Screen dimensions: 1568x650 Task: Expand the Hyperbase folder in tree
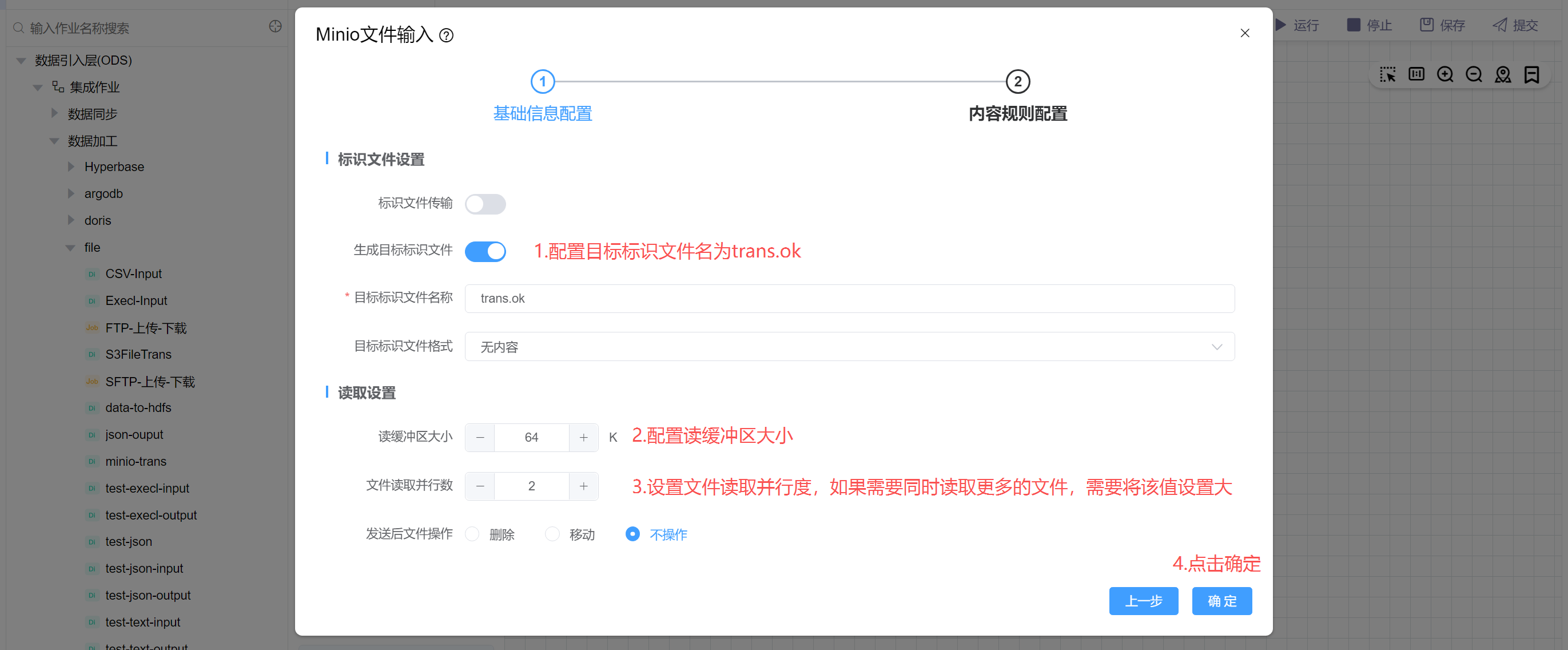tap(71, 167)
